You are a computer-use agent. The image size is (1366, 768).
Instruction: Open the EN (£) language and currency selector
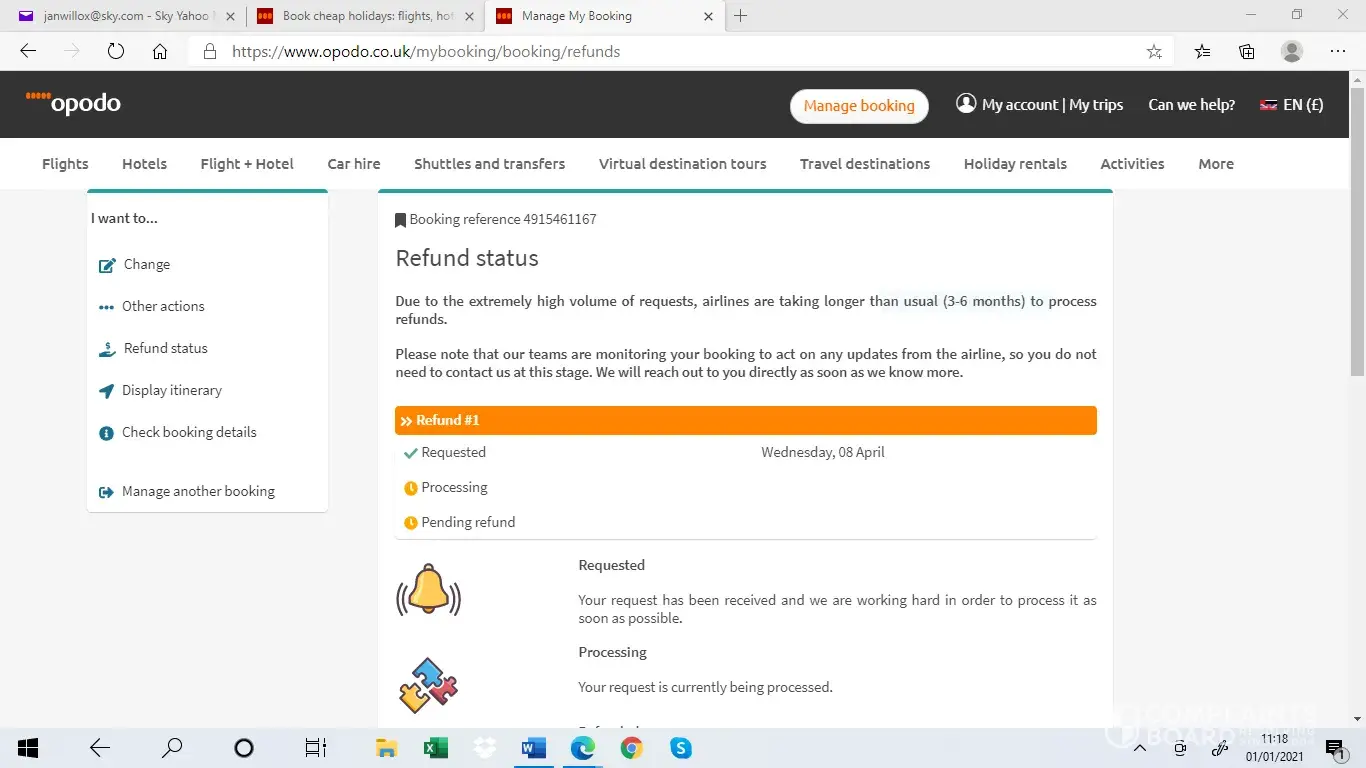click(1291, 104)
